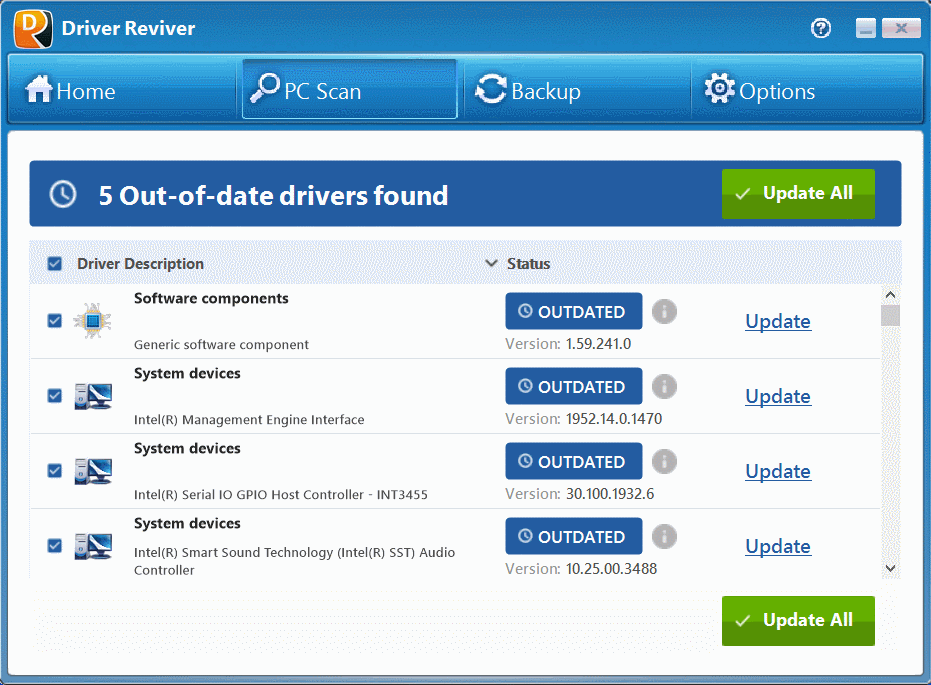
Task: Open the Options gear icon
Action: click(719, 89)
